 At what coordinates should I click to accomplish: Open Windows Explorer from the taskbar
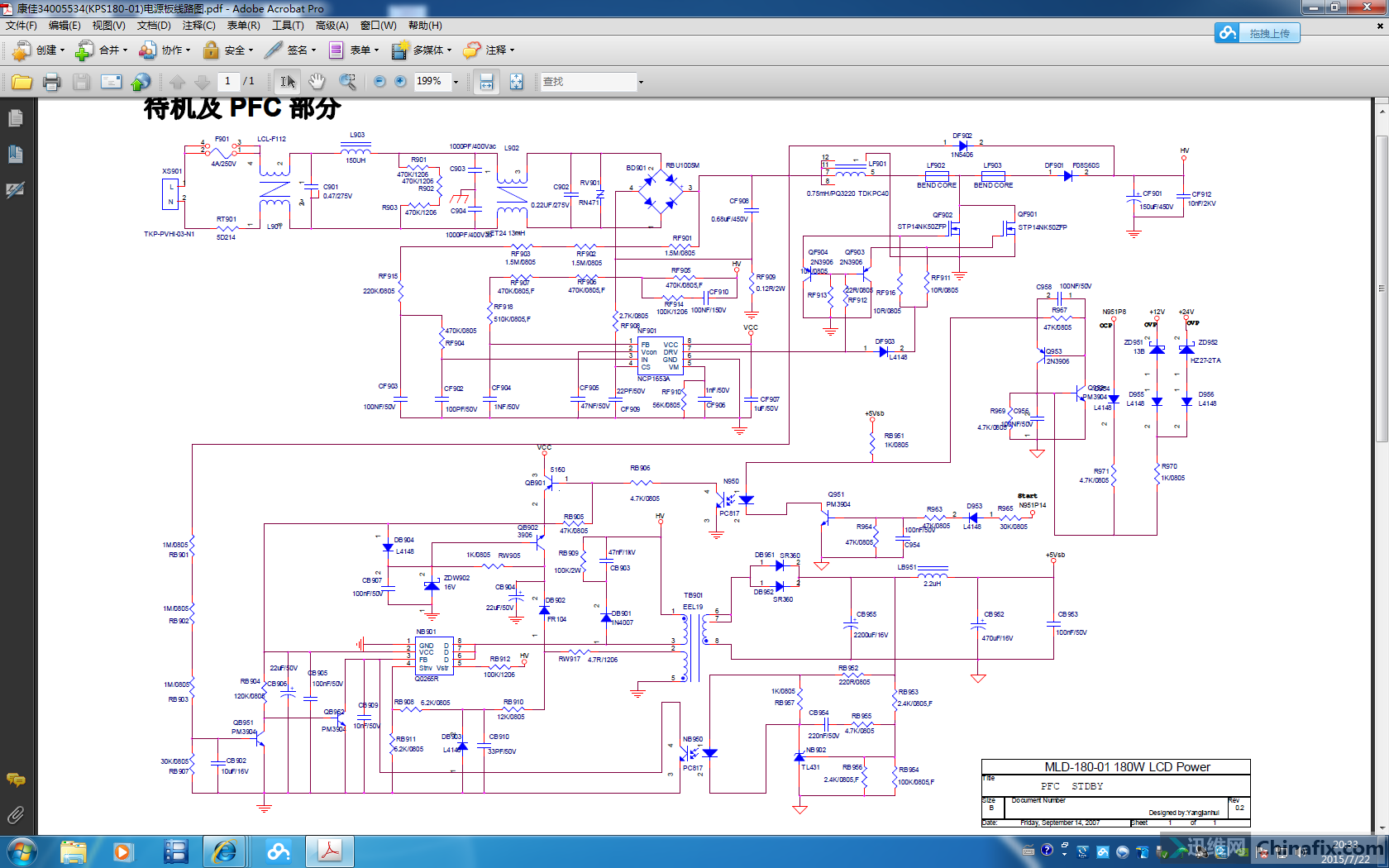tap(73, 851)
